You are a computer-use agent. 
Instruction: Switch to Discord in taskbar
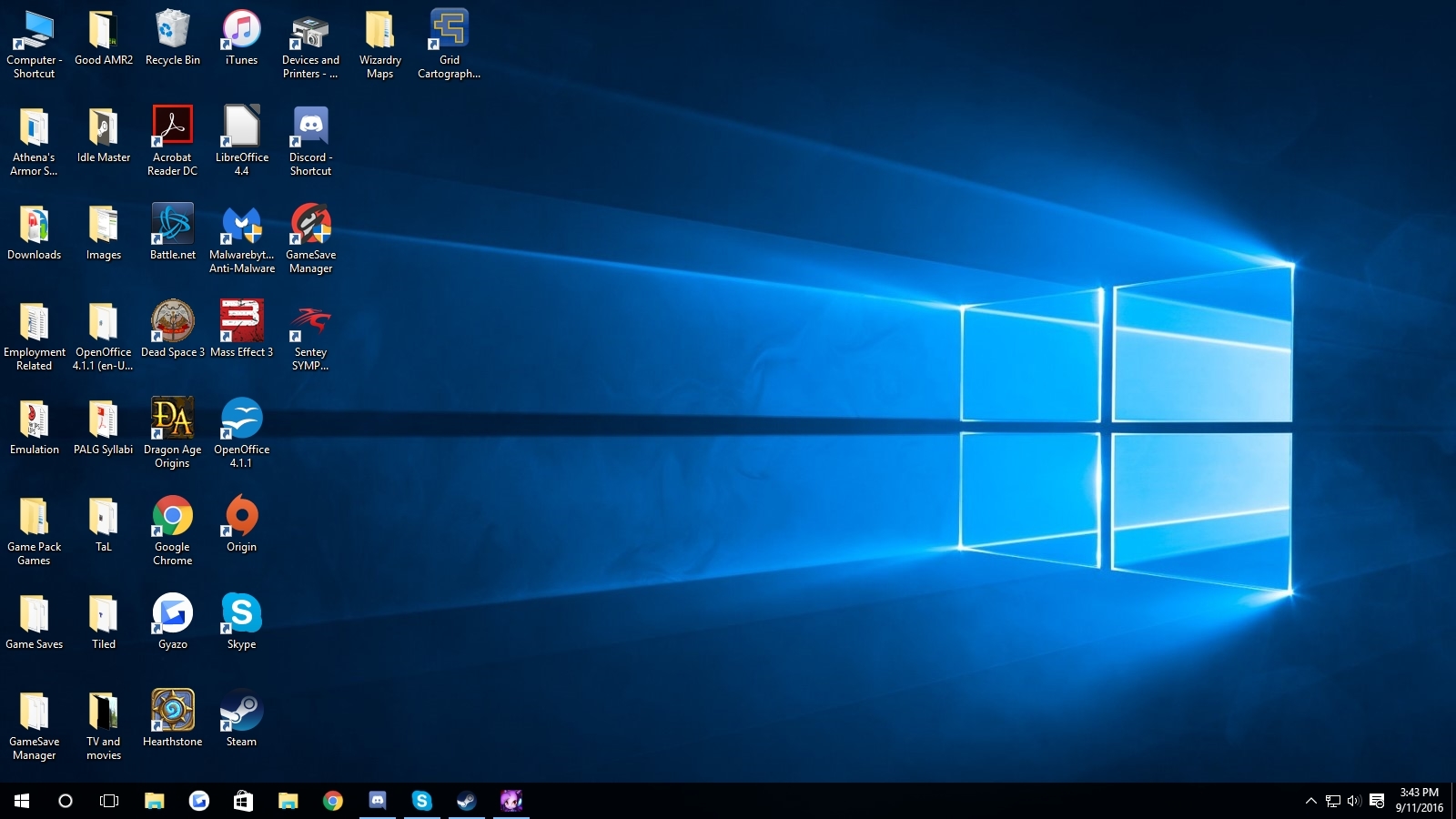[378, 801]
